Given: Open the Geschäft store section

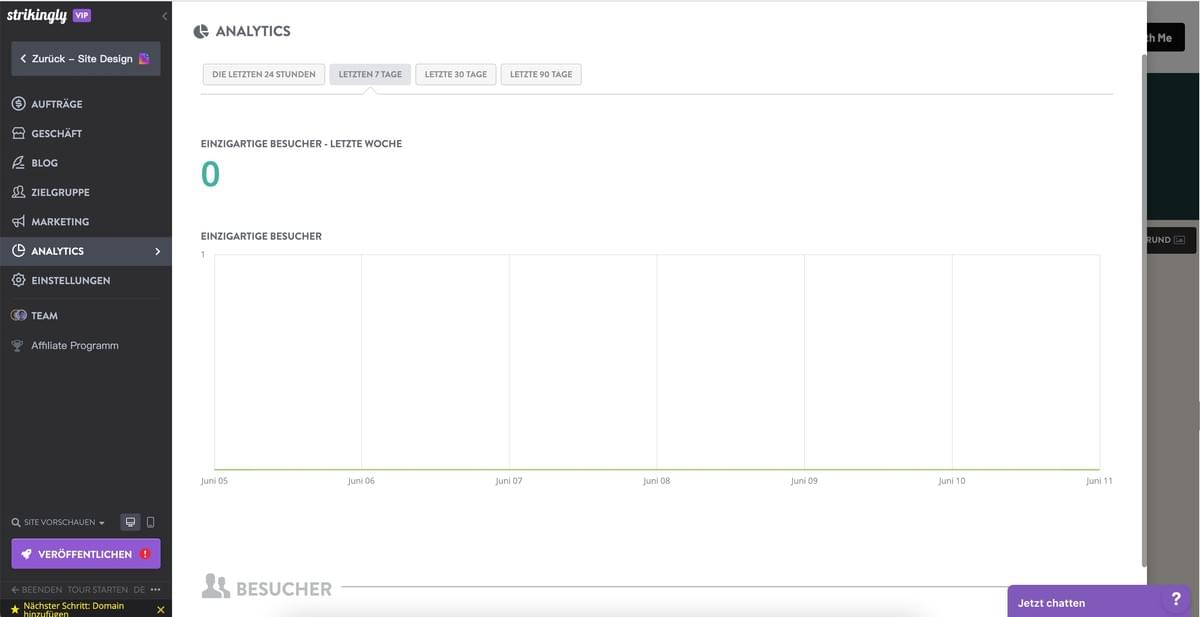Looking at the screenshot, I should [86, 133].
